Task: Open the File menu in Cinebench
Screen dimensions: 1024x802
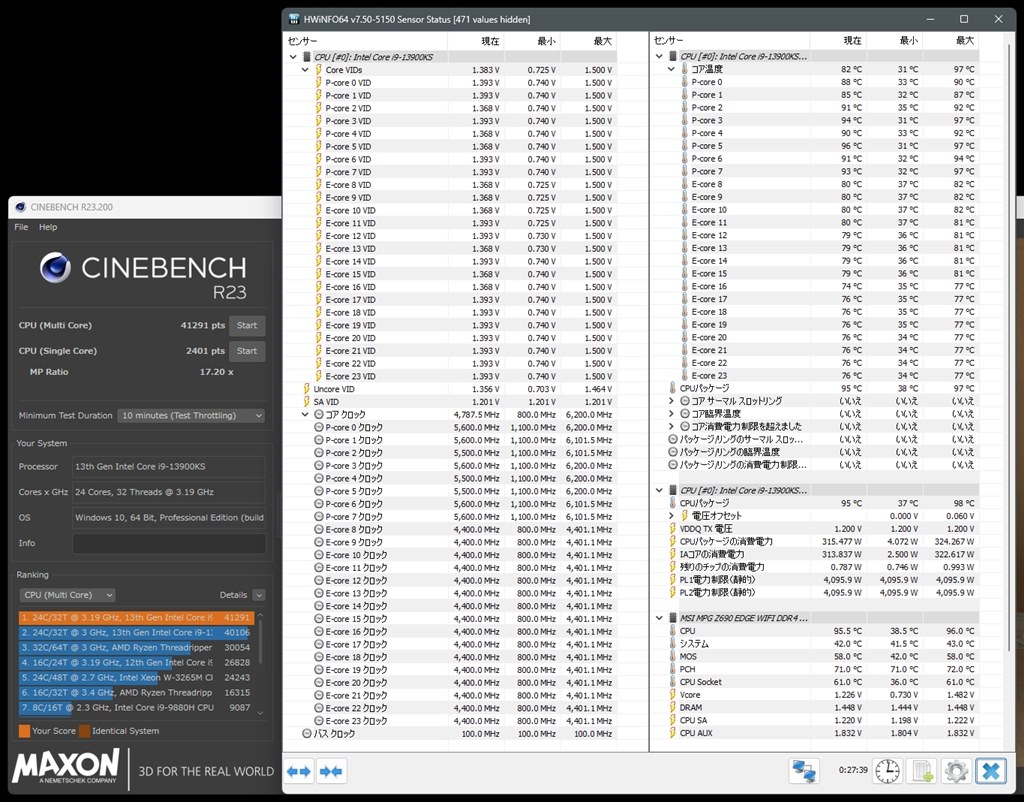Action: click(21, 227)
